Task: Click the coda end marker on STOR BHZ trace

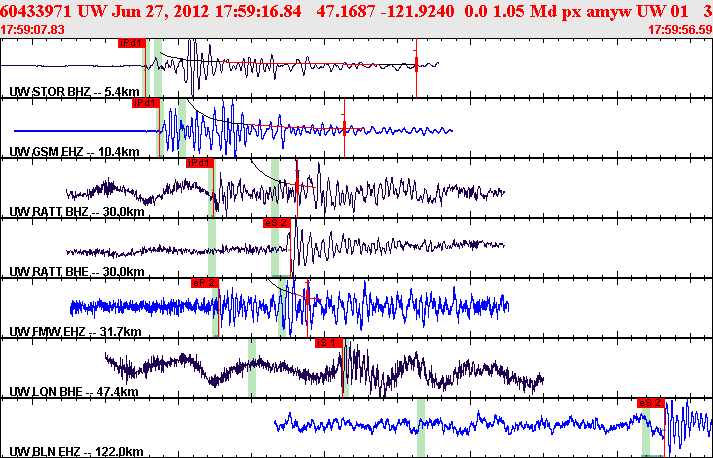Action: pyautogui.click(x=416, y=65)
